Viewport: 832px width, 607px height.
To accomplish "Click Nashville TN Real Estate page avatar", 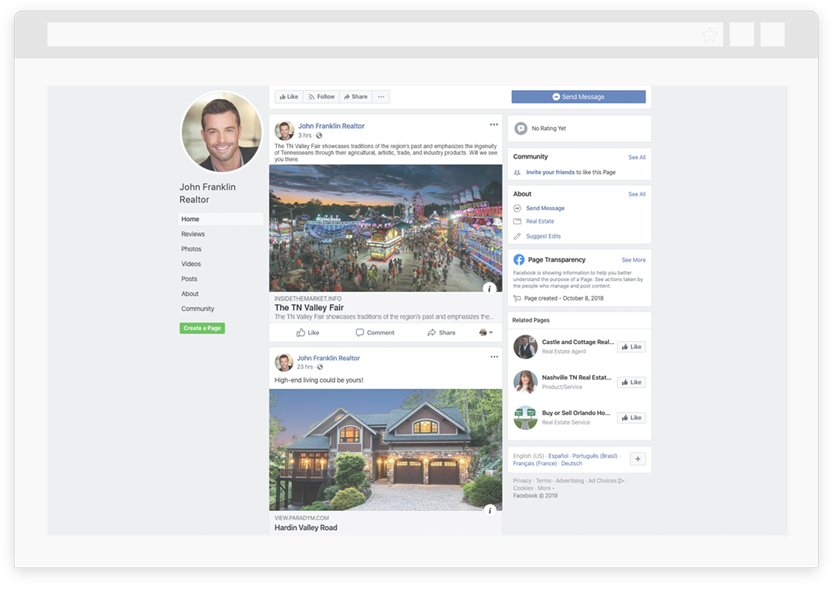I will pyautogui.click(x=525, y=382).
